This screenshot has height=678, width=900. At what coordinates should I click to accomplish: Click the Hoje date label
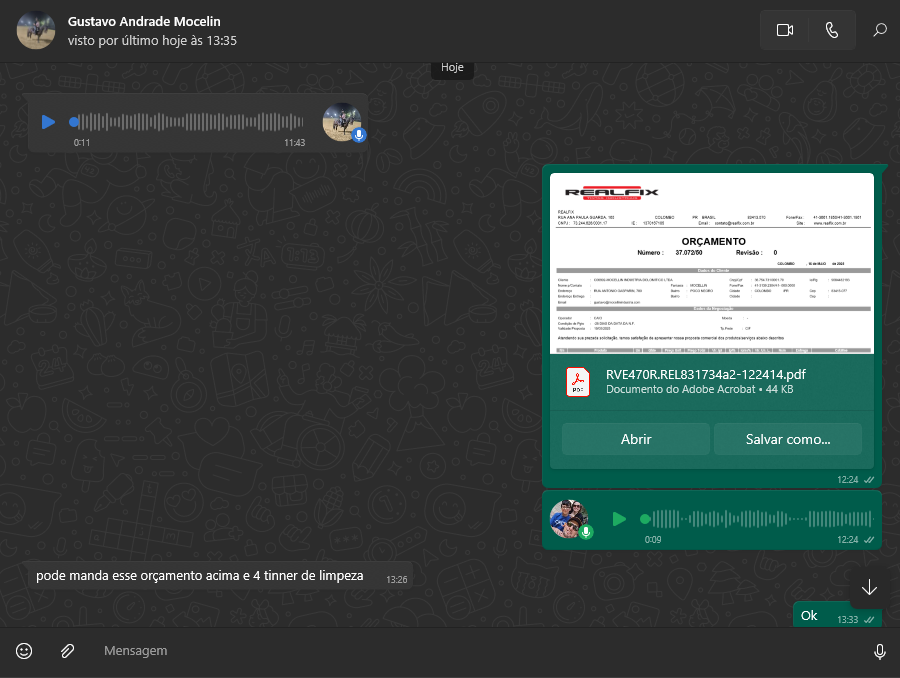[452, 68]
